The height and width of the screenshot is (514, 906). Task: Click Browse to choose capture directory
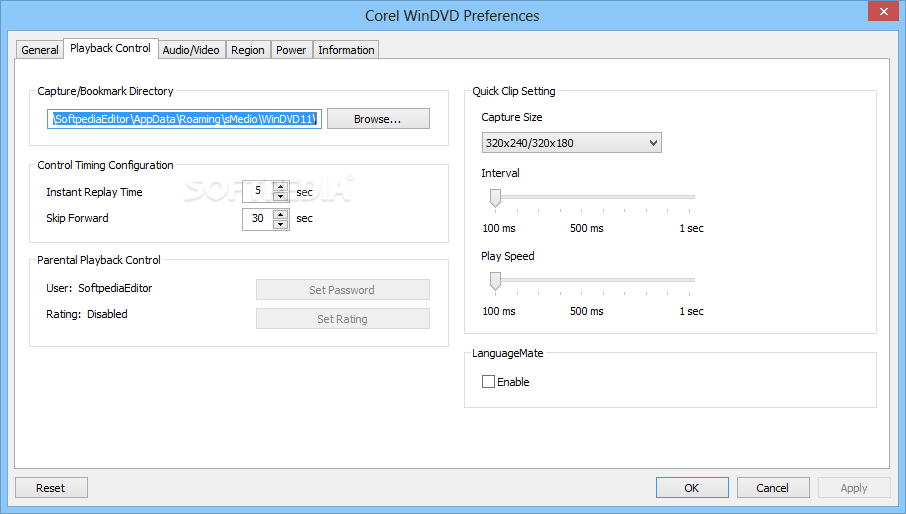tap(378, 119)
